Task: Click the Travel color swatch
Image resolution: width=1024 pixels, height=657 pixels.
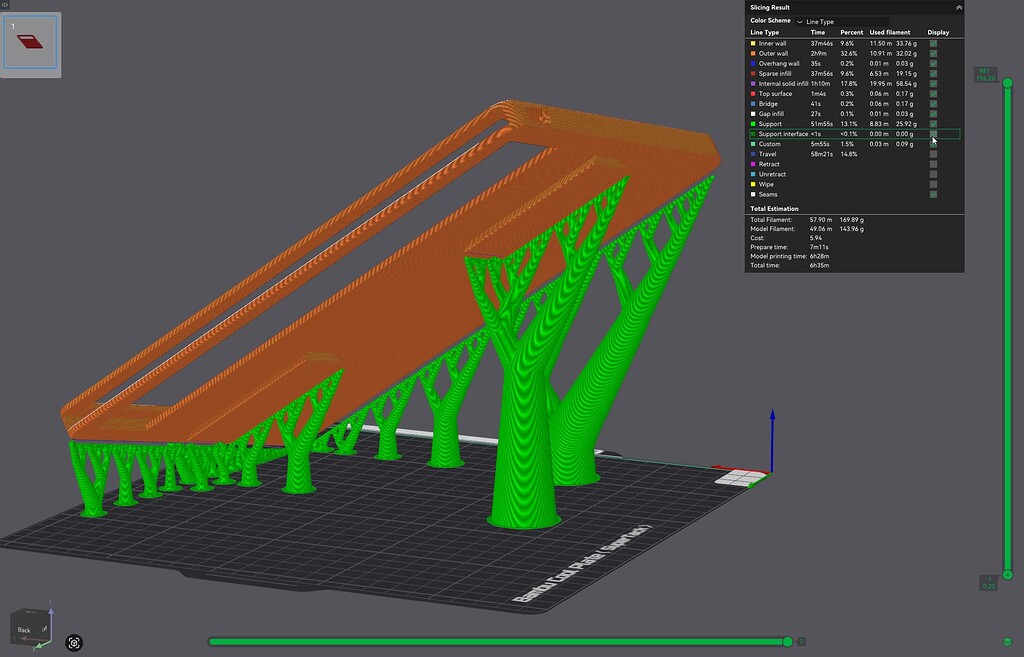Action: coord(753,154)
